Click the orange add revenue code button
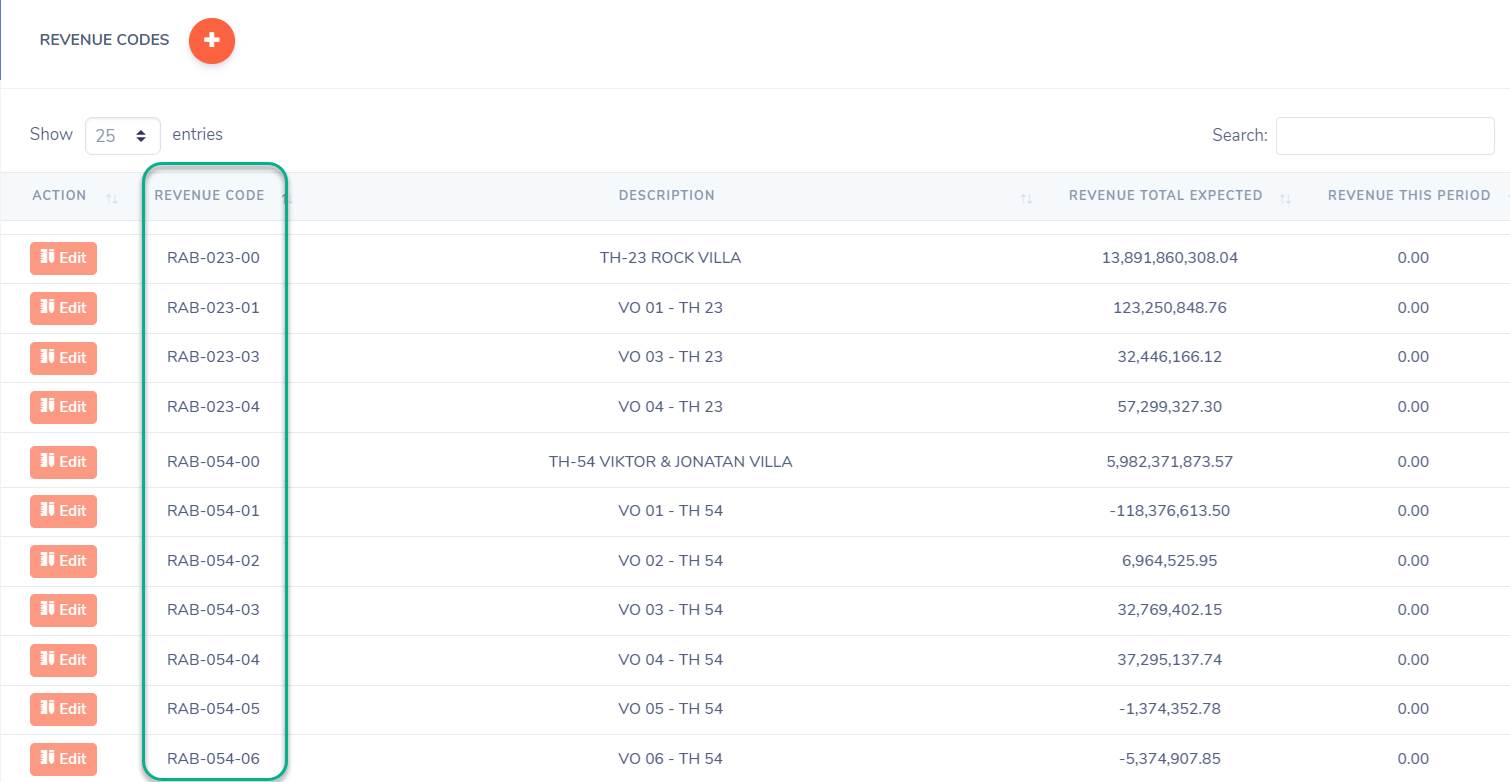Image resolution: width=1510 pixels, height=782 pixels. 211,41
